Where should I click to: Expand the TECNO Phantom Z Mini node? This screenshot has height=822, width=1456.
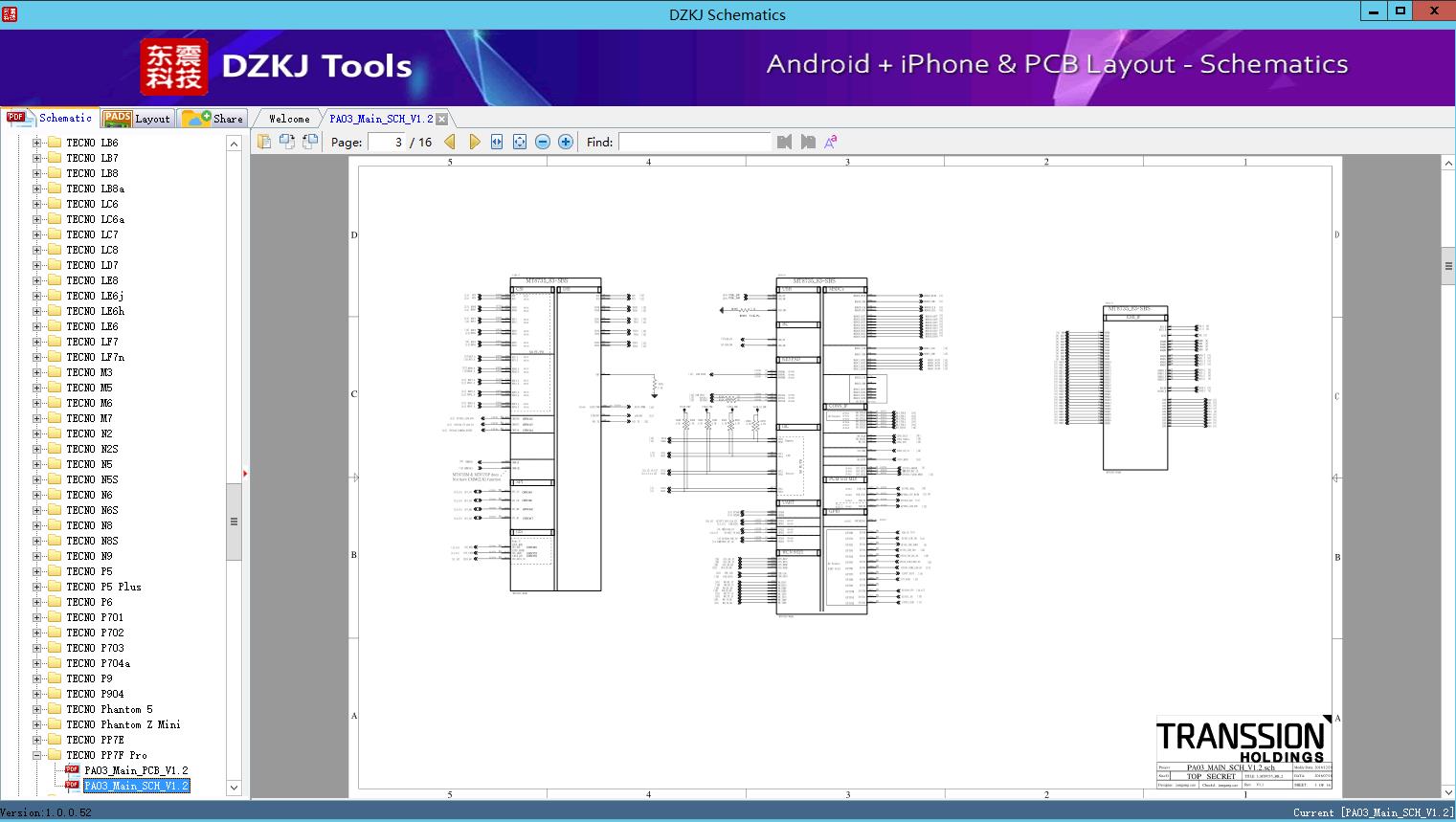(x=36, y=724)
